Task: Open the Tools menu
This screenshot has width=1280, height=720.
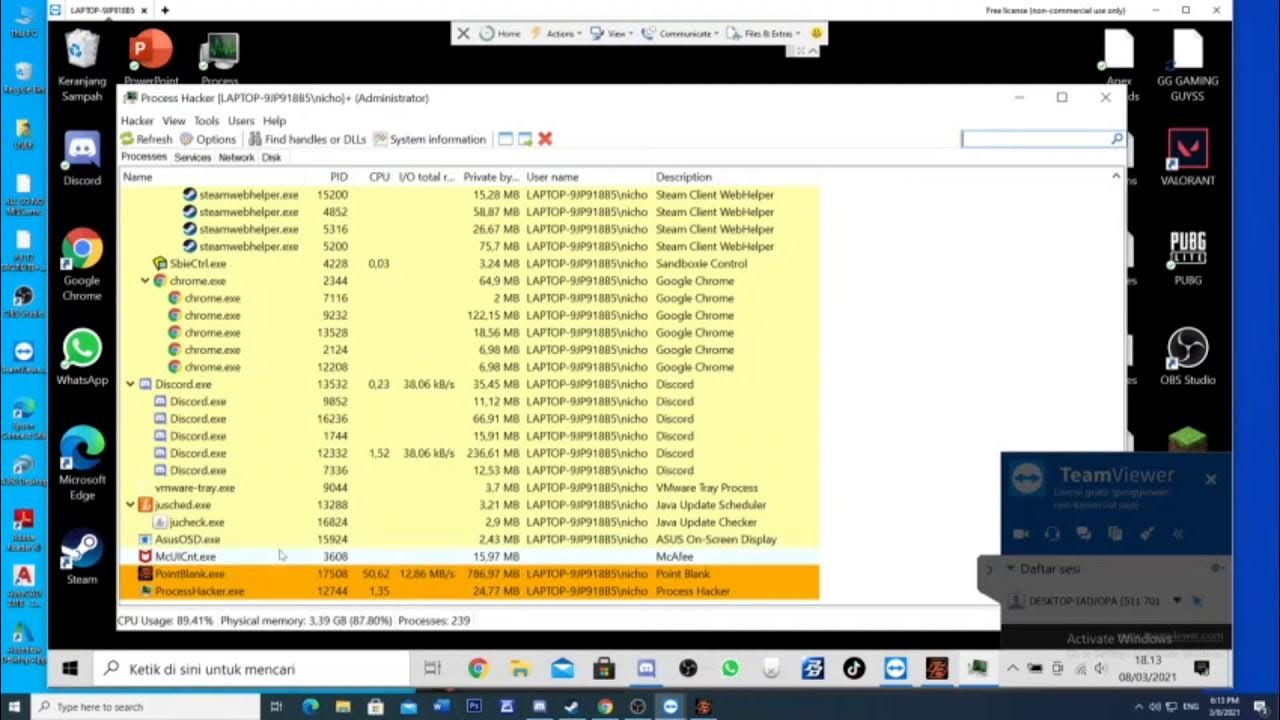Action: click(207, 121)
